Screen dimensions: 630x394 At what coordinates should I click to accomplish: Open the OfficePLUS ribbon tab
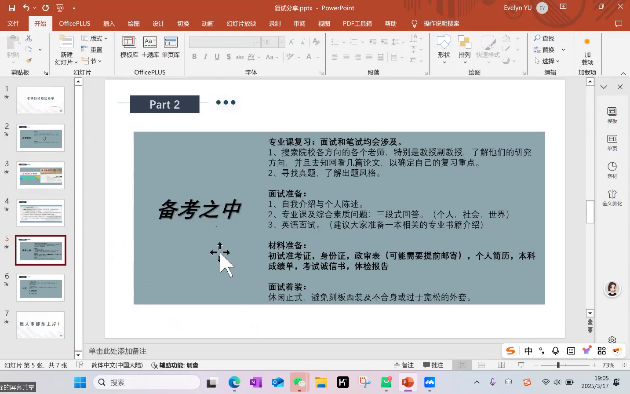[74, 24]
